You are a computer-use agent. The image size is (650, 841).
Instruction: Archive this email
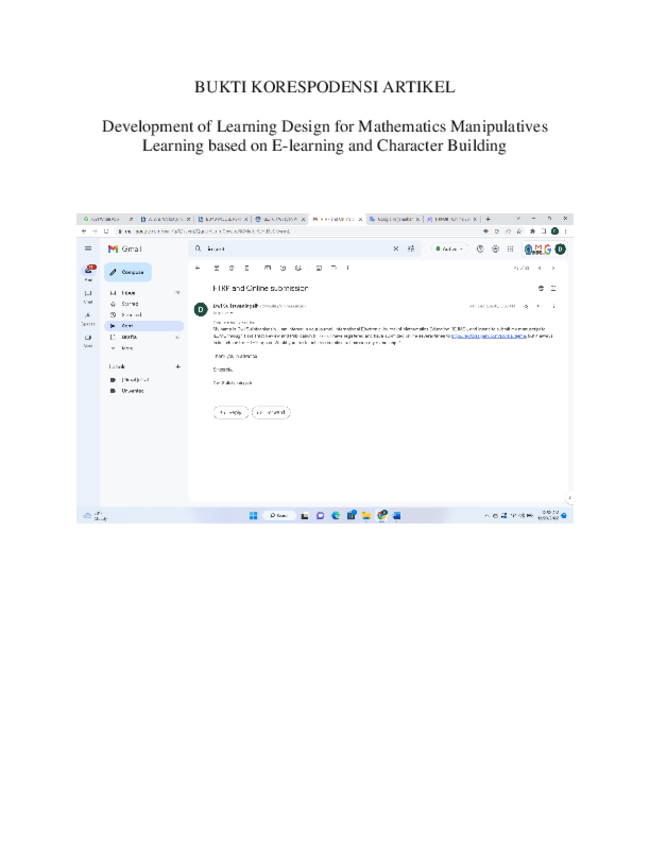pos(217,268)
